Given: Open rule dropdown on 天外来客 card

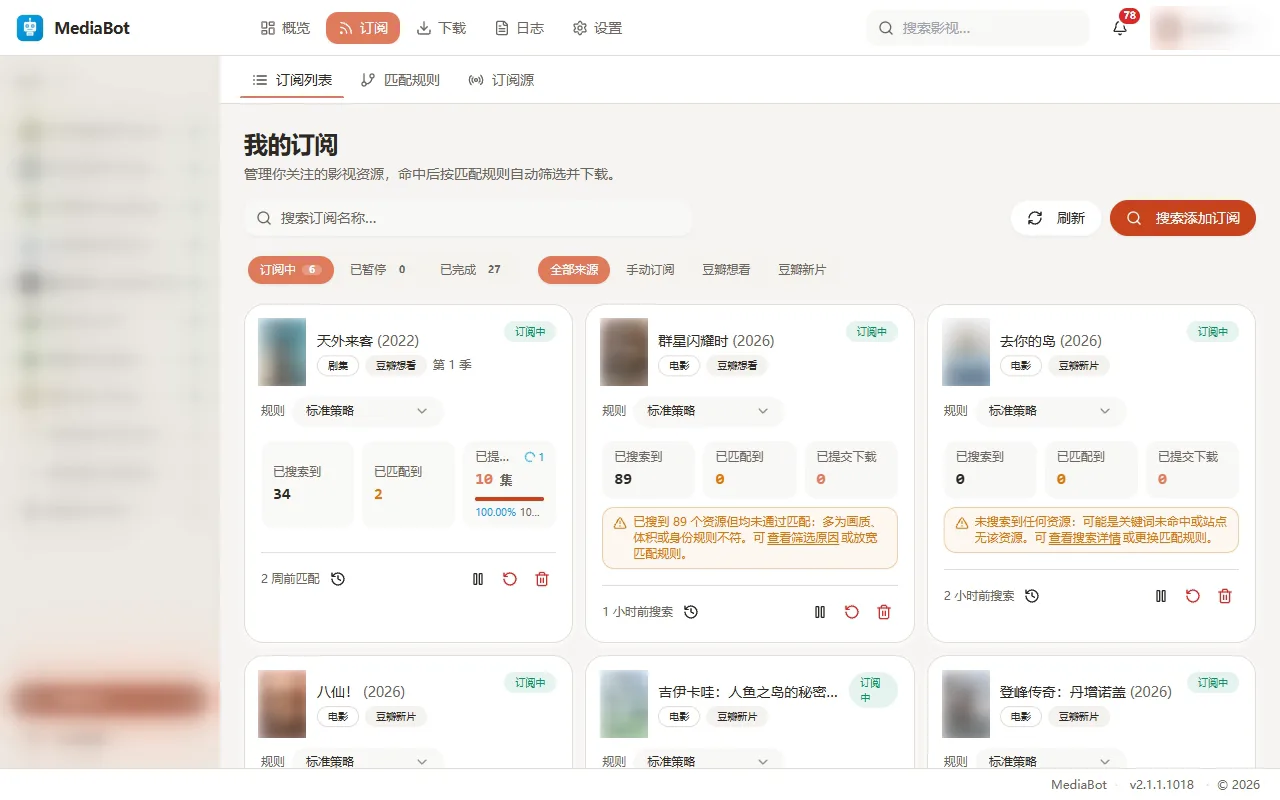Looking at the screenshot, I should coord(367,411).
